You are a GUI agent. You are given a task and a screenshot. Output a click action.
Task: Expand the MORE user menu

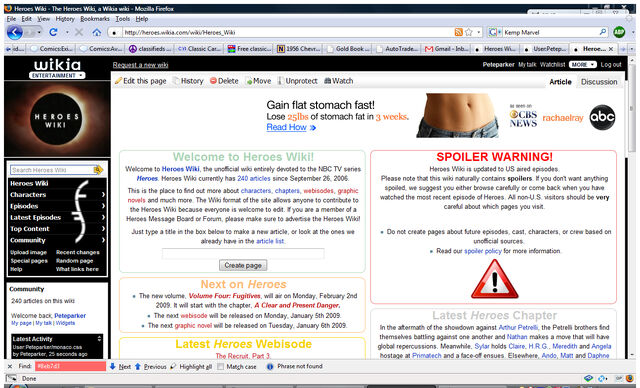pyautogui.click(x=582, y=64)
